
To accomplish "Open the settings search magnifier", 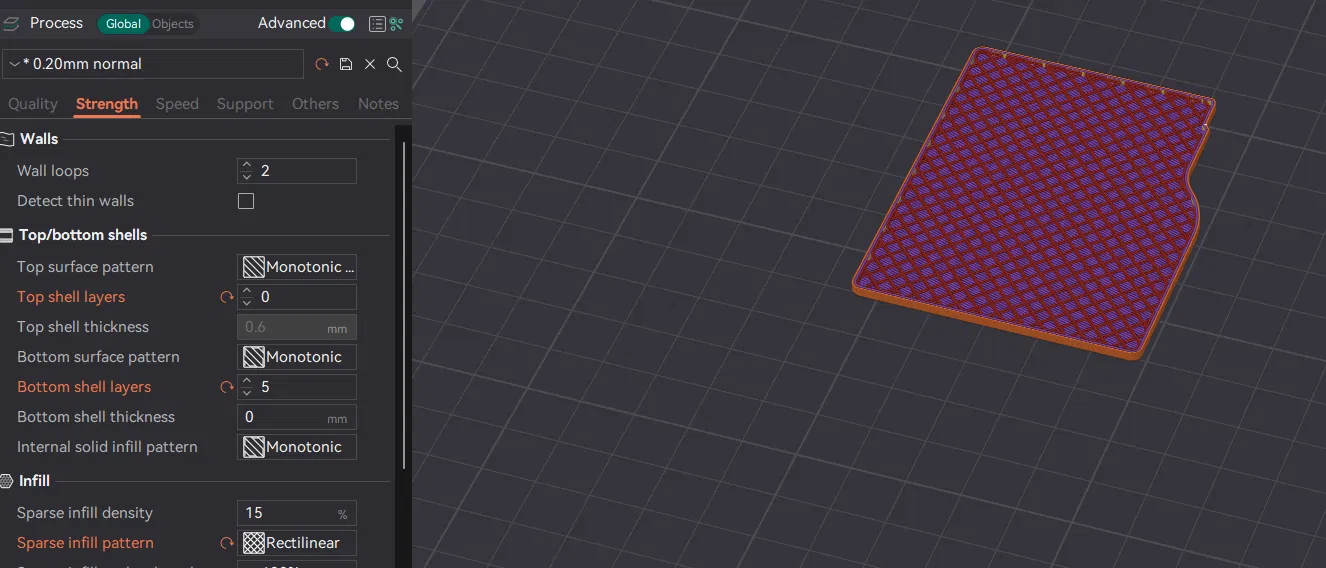I will 394,64.
